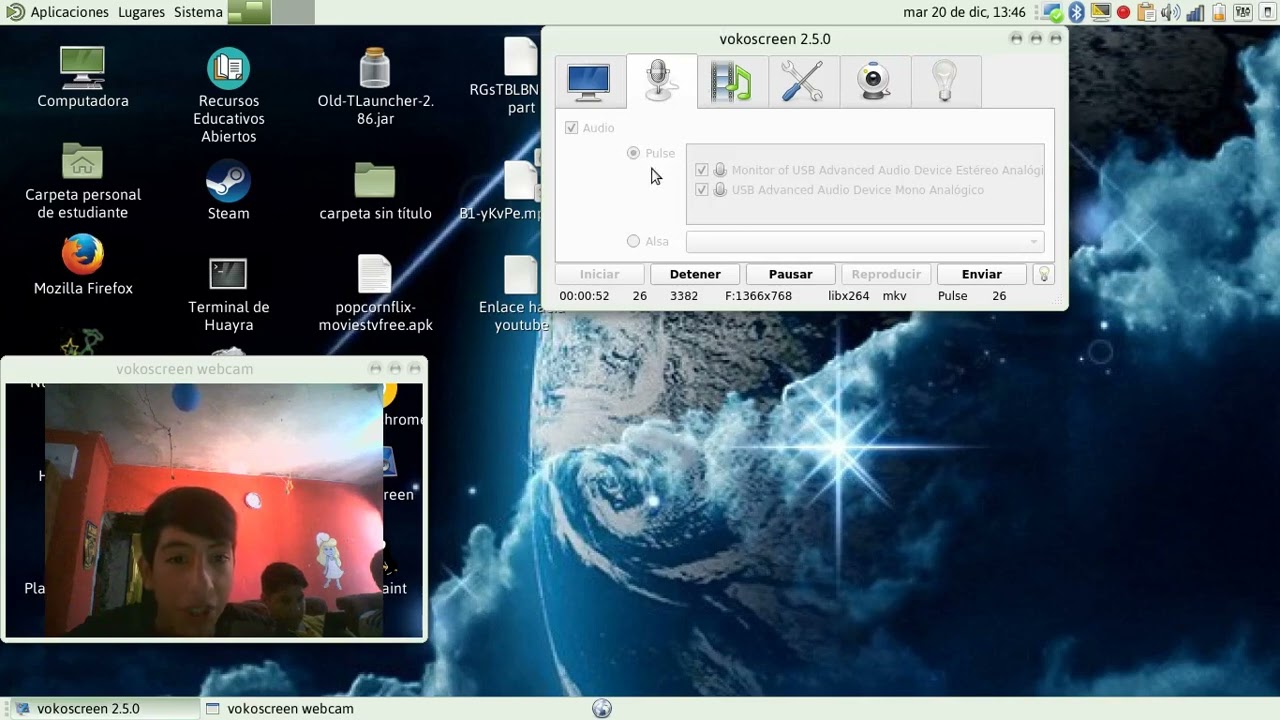Open the tools settings tab with wrench

[802, 81]
